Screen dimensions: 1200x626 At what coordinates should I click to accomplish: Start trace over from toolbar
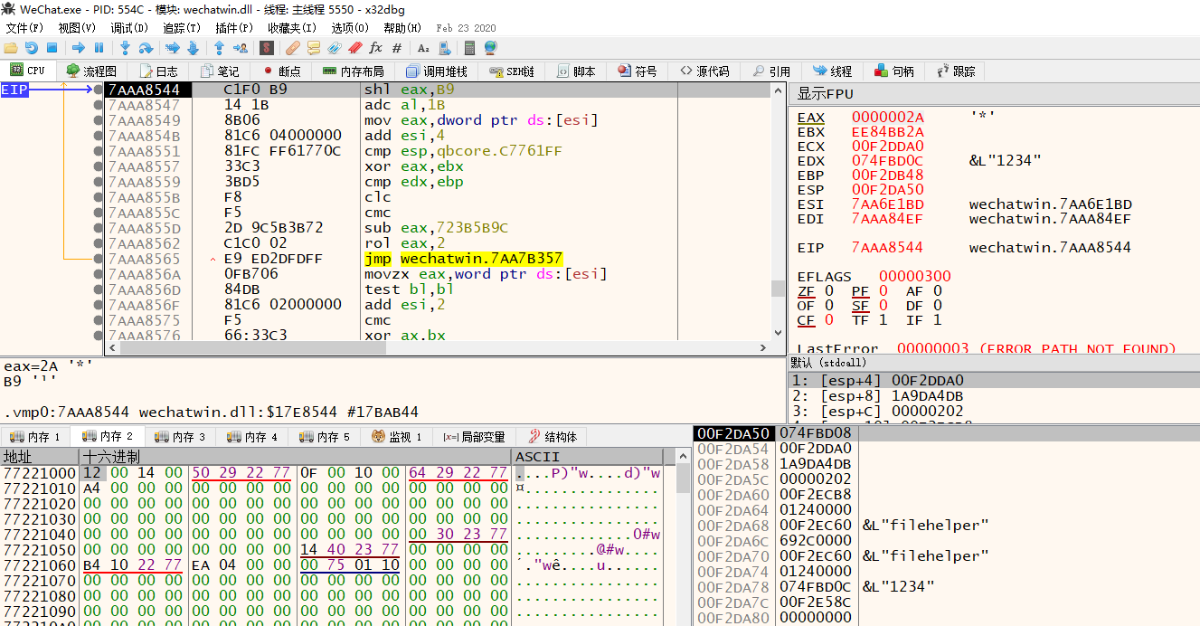[192, 48]
